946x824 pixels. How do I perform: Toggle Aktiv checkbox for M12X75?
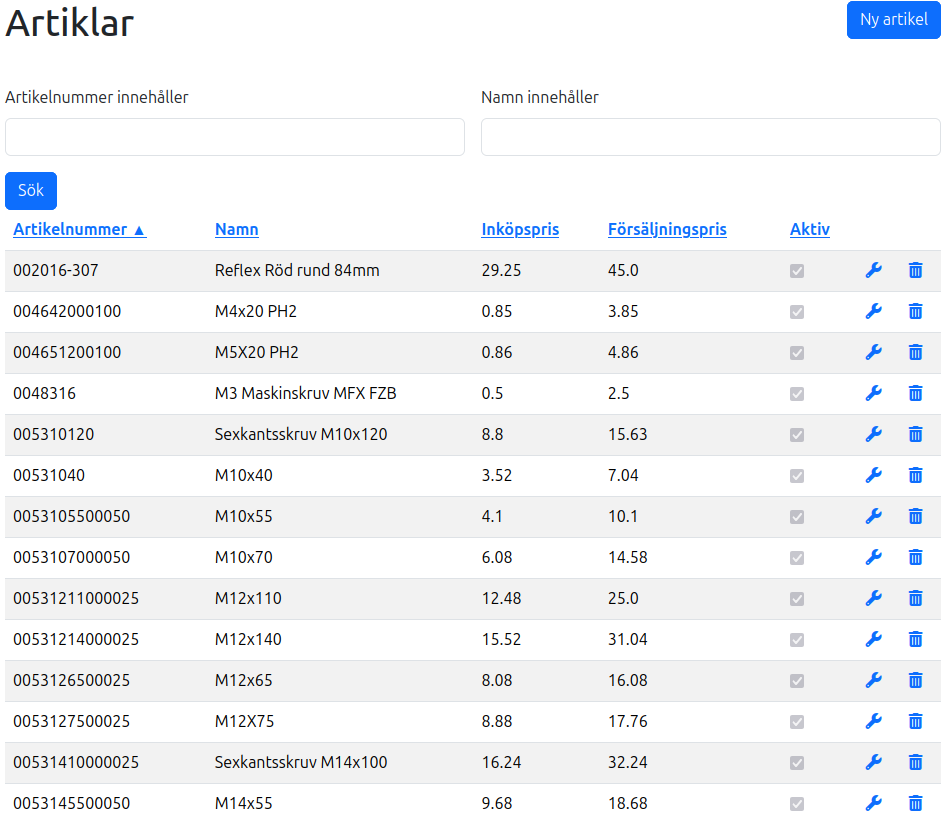[797, 721]
